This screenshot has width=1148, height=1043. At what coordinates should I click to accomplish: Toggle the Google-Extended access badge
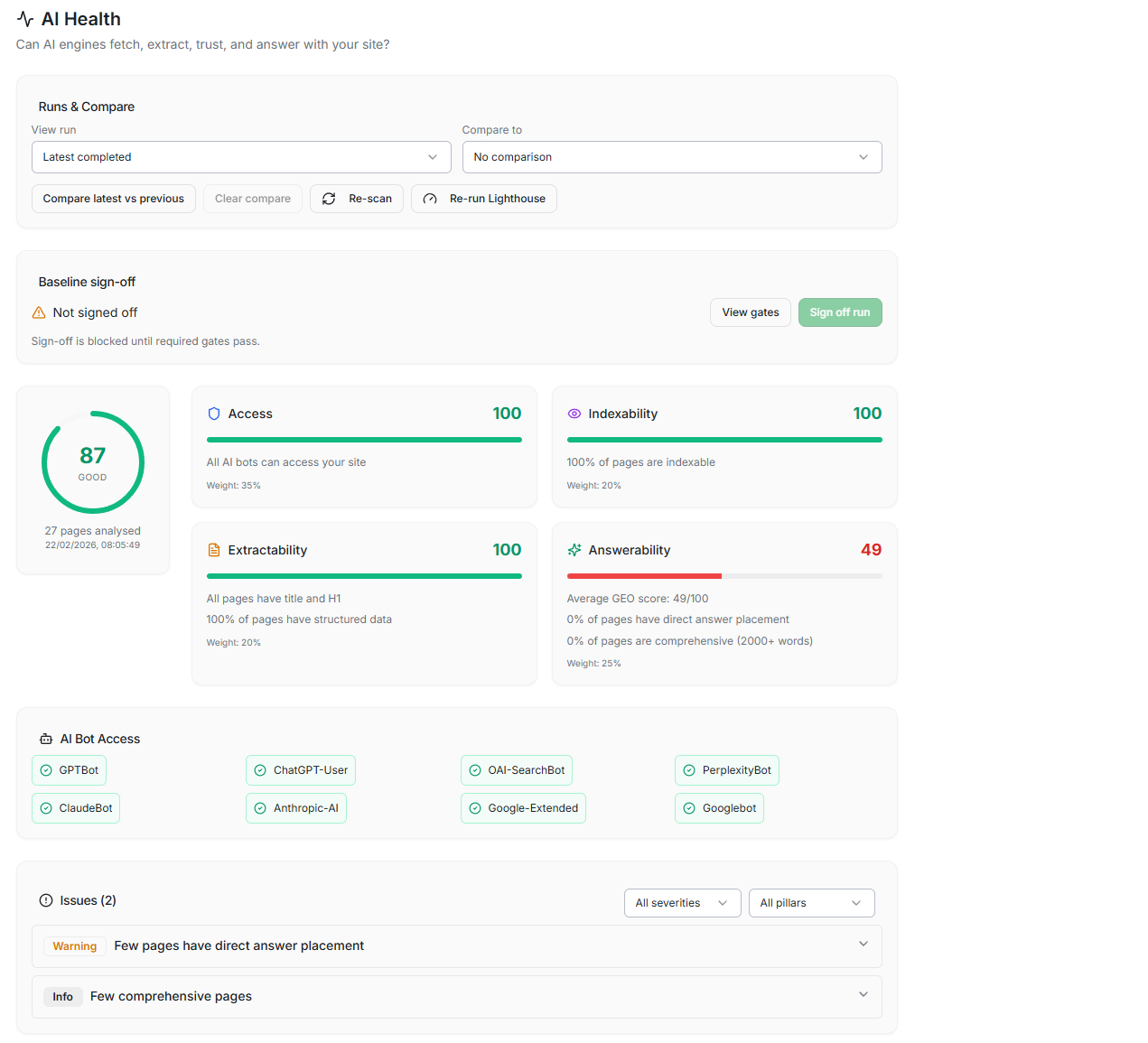tap(523, 807)
